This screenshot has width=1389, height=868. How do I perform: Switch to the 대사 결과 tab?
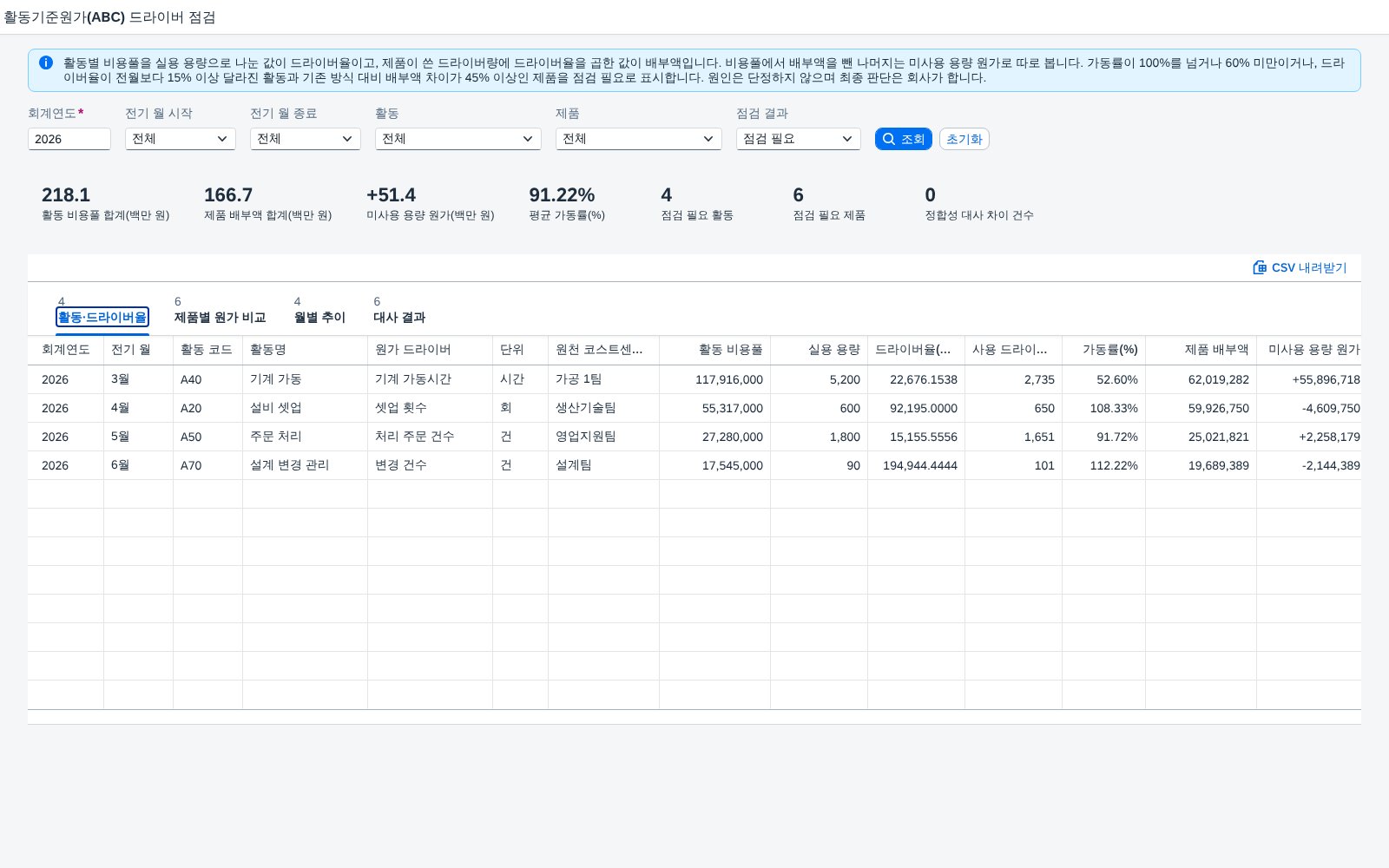click(x=399, y=317)
